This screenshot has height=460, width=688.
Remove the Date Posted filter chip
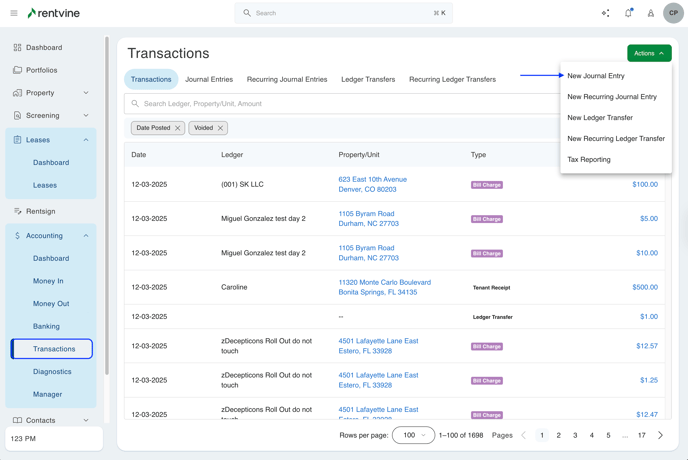(178, 128)
